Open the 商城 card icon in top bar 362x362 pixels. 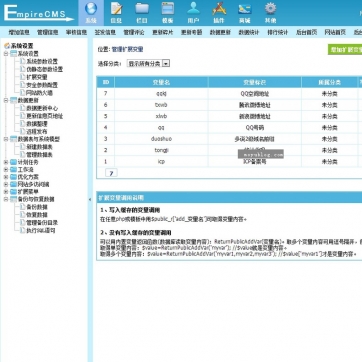tap(245, 9)
